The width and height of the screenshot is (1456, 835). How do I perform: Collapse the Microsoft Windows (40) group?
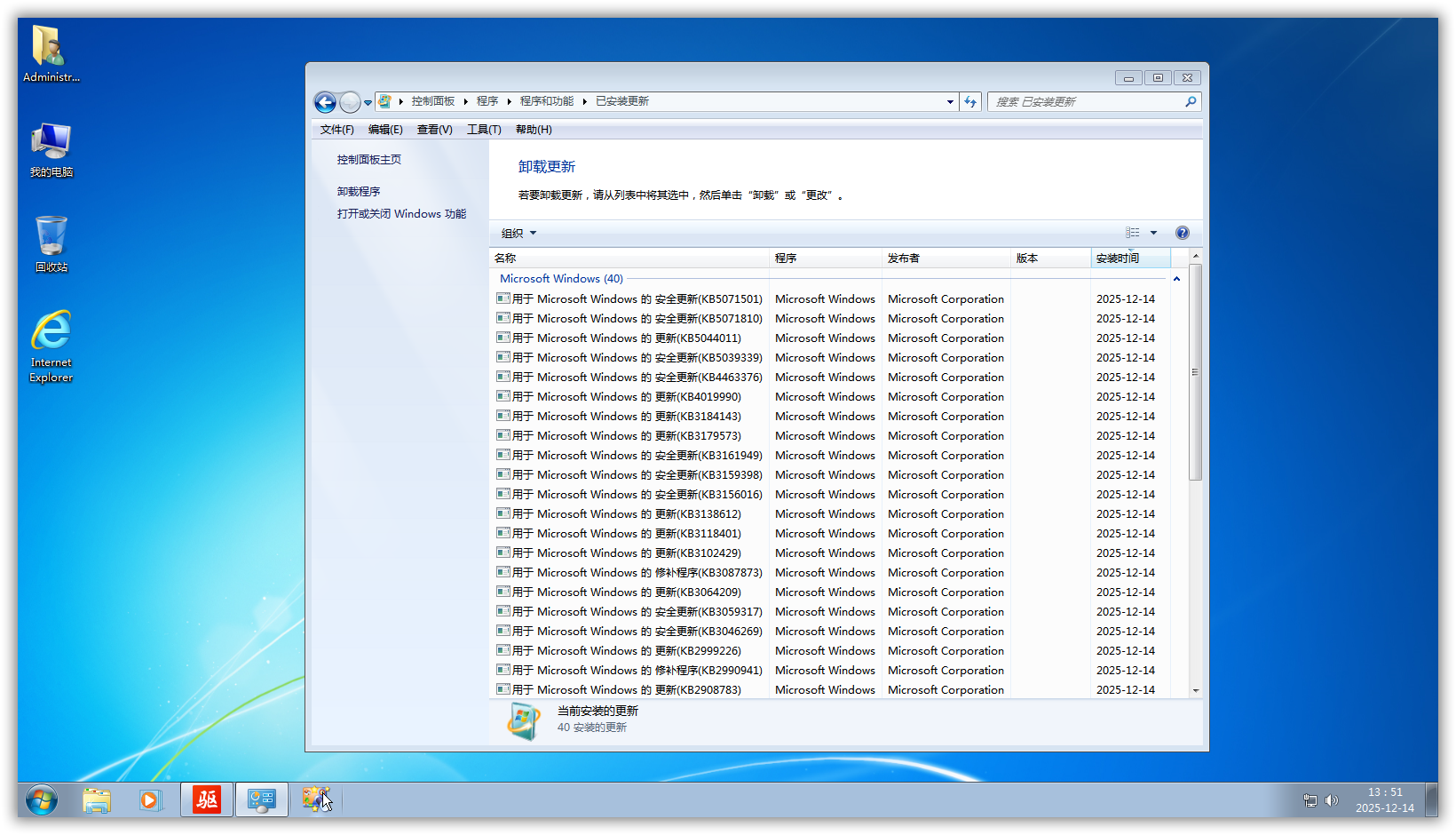click(x=1176, y=279)
